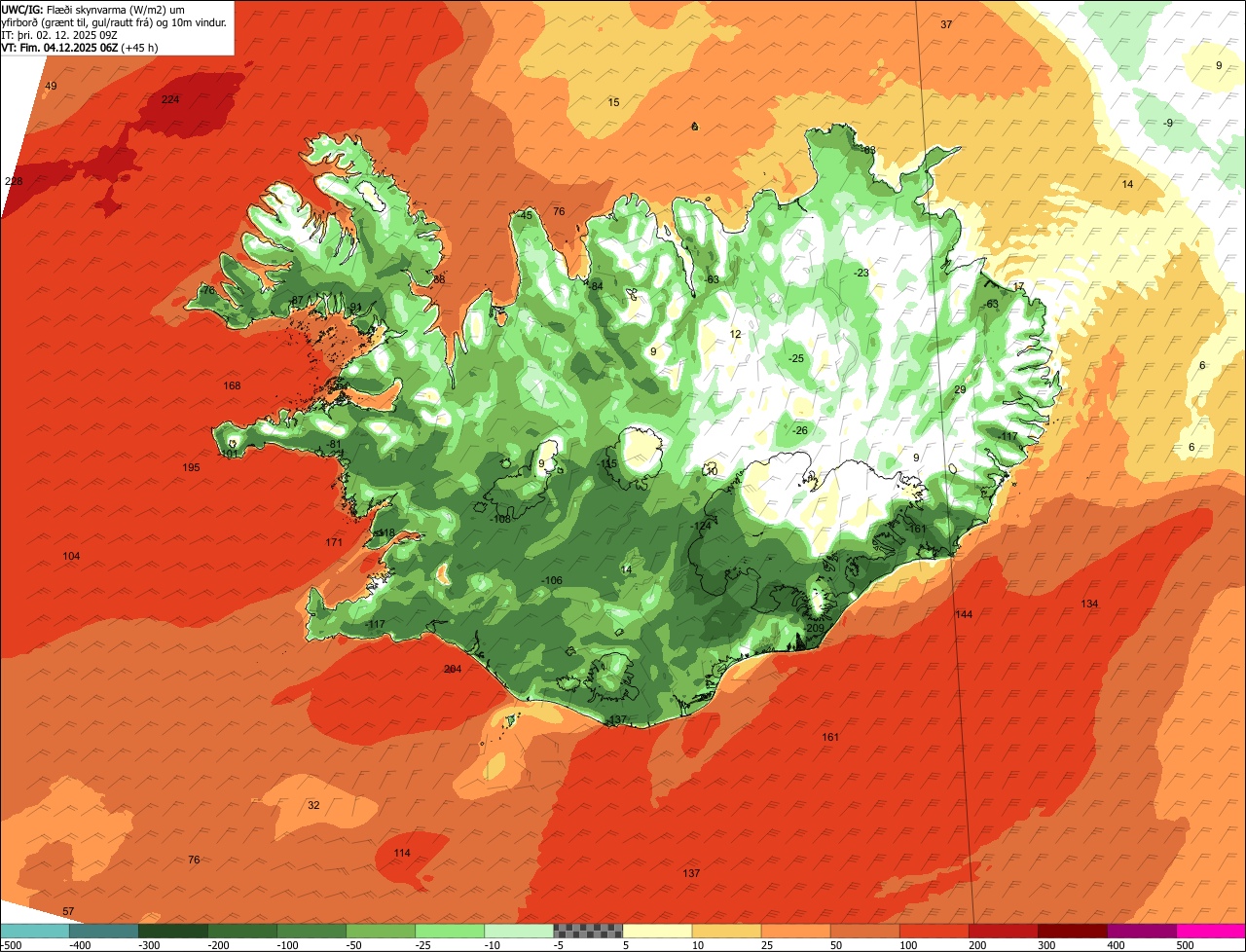Viewport: 1246px width, 952px height.
Task: Select the -200 to -100 green legend swatch
Action: pos(242,931)
